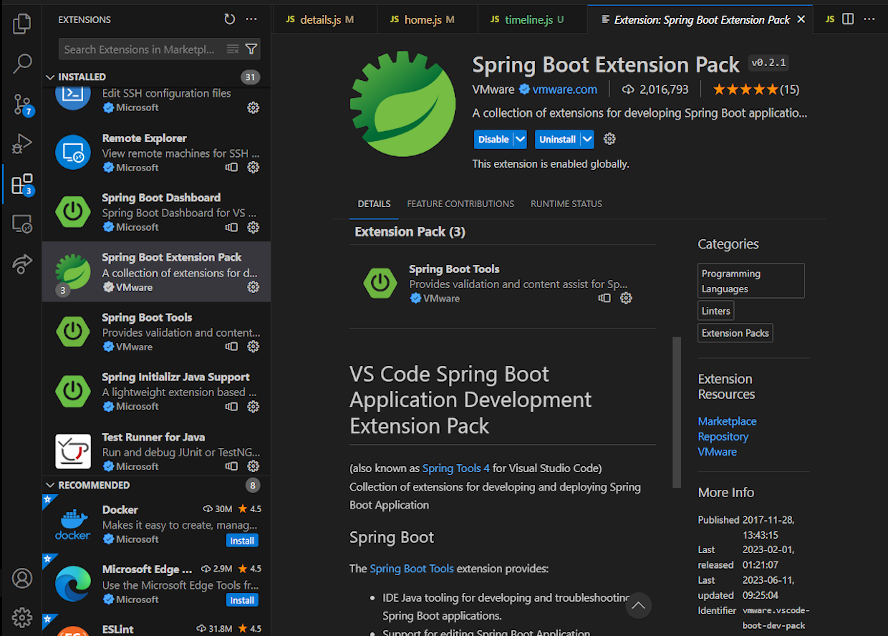Open manage gear for Spring Boot Dashboard

(x=253, y=227)
